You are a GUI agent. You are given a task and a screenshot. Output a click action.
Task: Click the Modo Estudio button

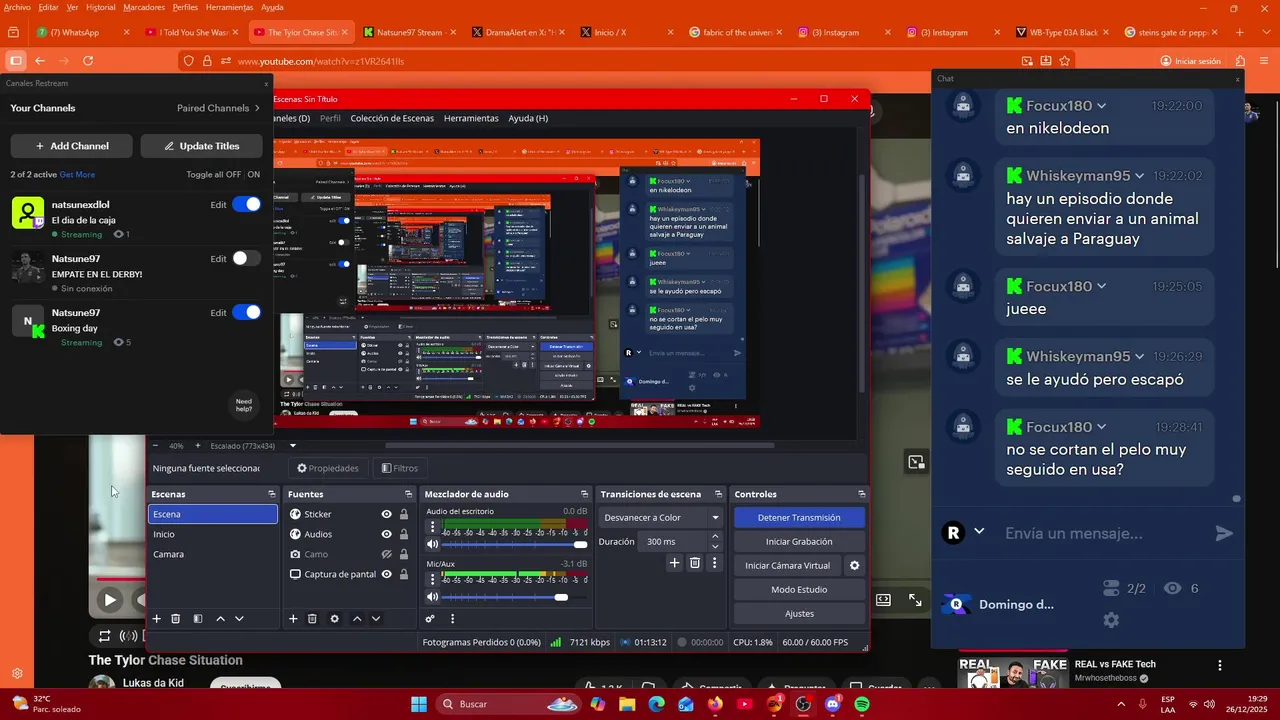(x=798, y=589)
